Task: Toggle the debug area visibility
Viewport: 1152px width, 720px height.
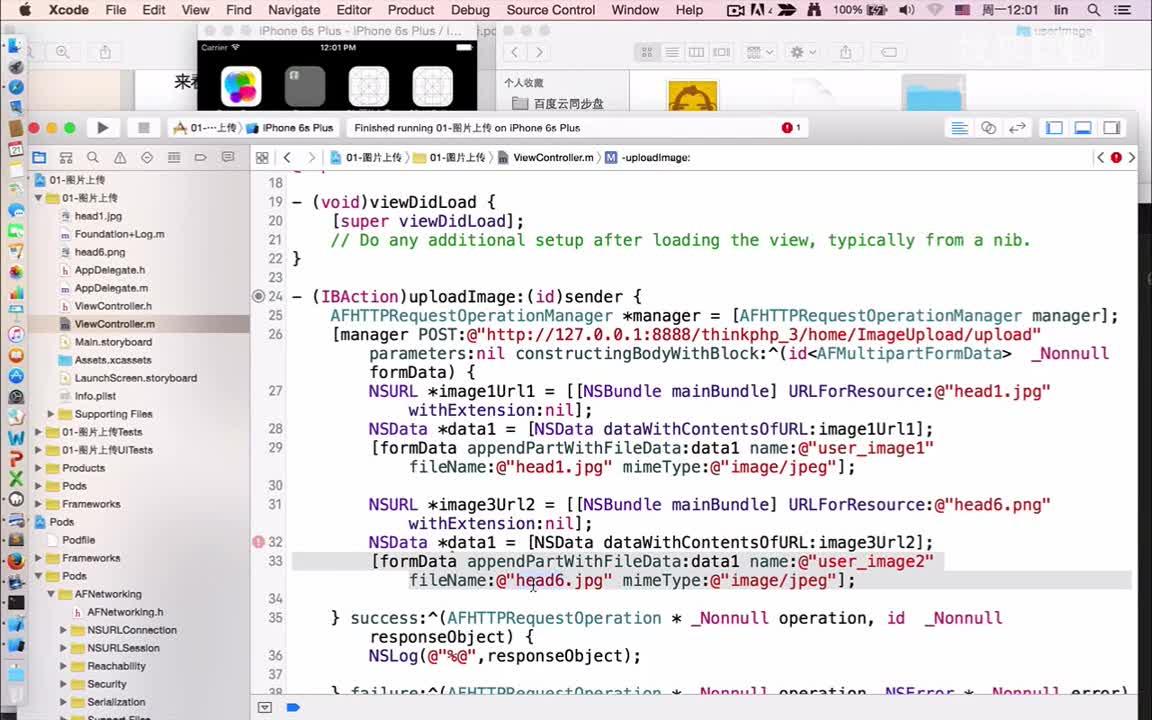Action: [1083, 128]
